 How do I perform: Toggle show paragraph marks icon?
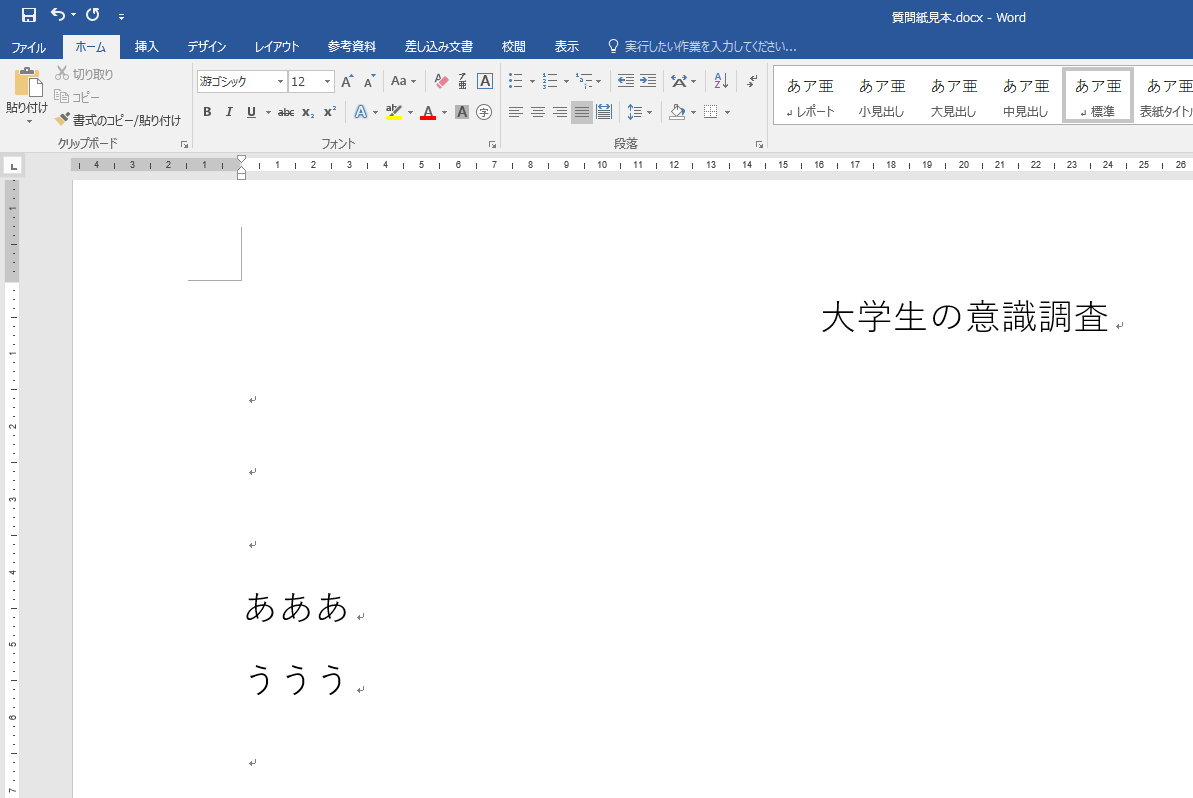[x=752, y=81]
